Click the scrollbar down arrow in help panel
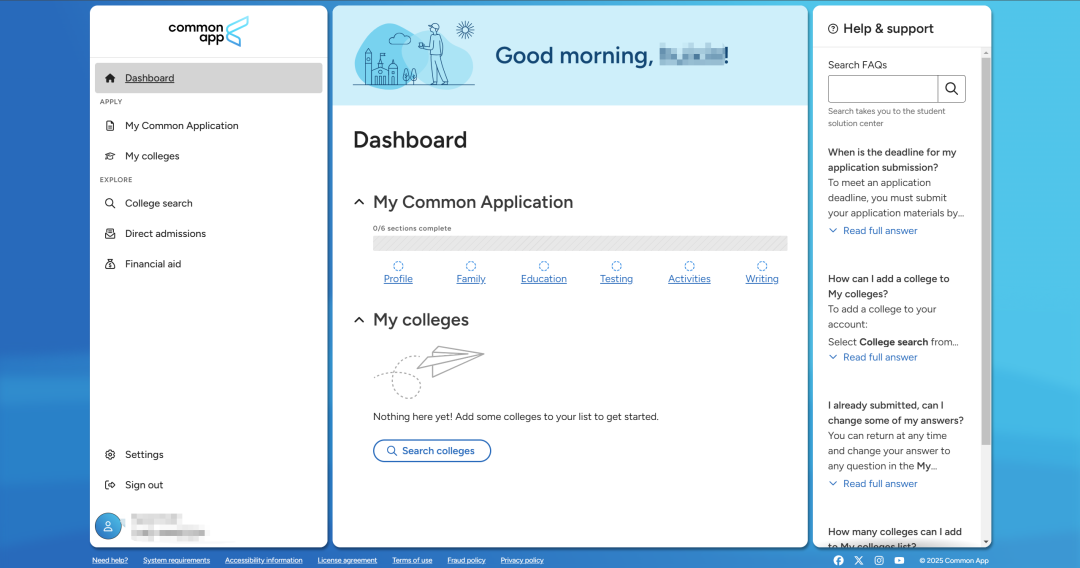This screenshot has width=1080, height=568. point(986,543)
